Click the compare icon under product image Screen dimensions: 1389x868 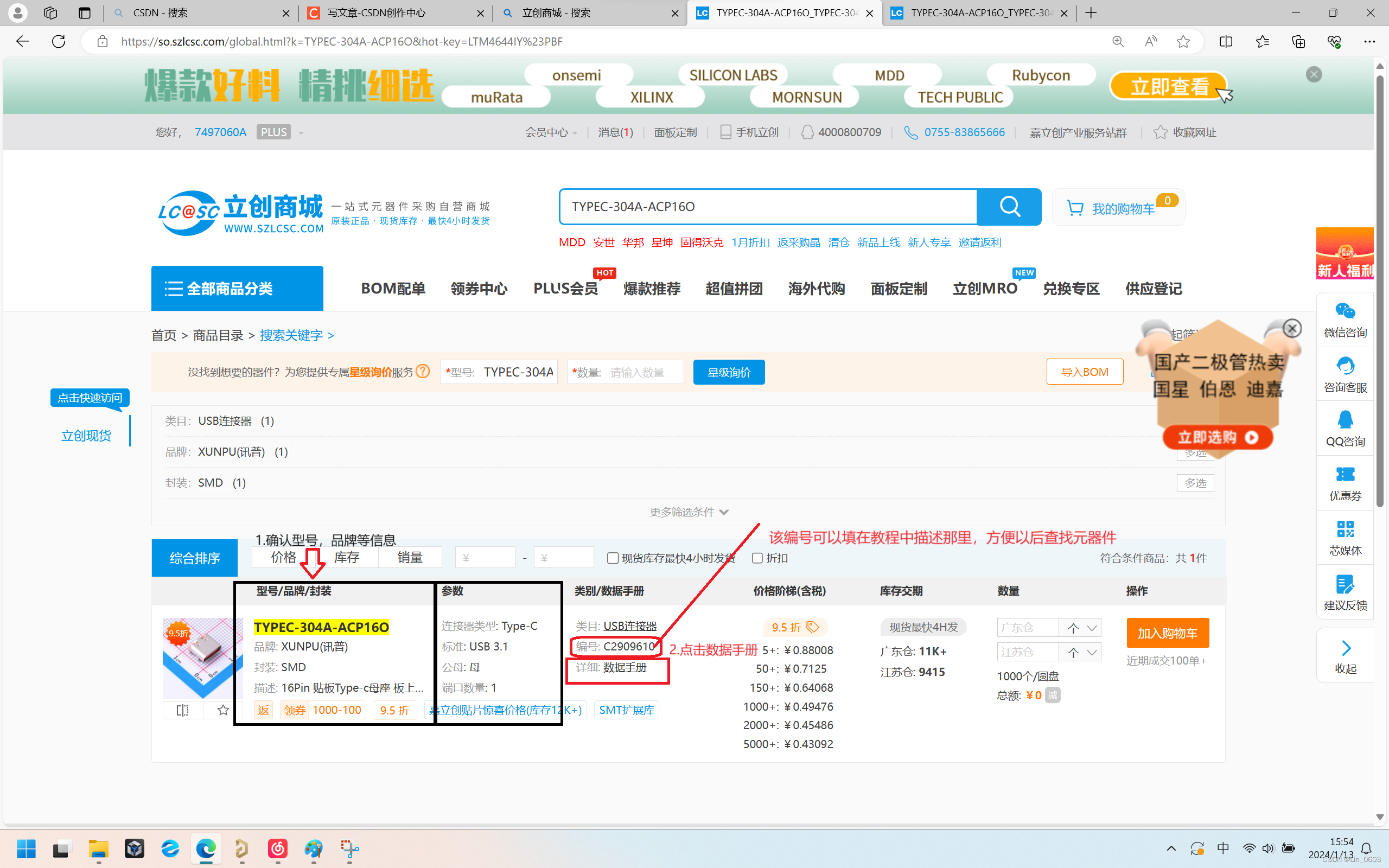click(182, 710)
